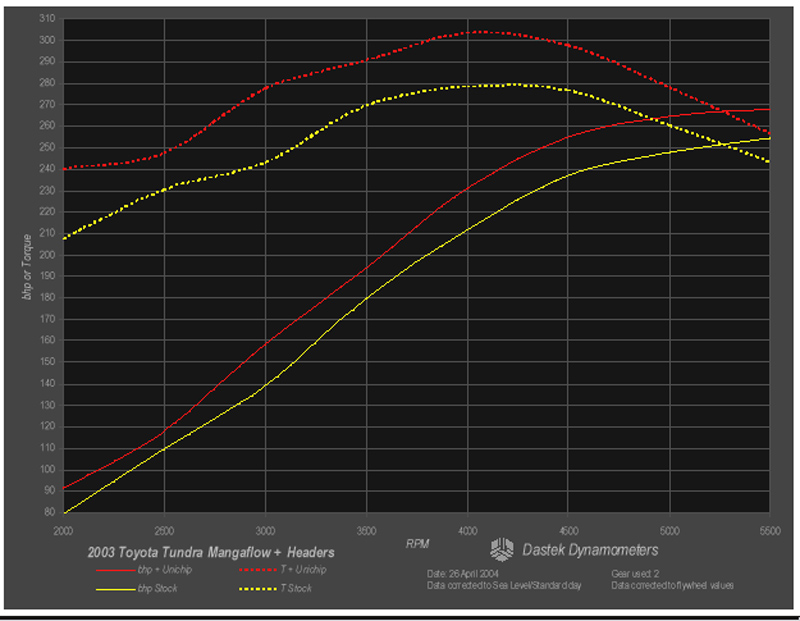Click the 190 value on the y-axis

[47, 276]
